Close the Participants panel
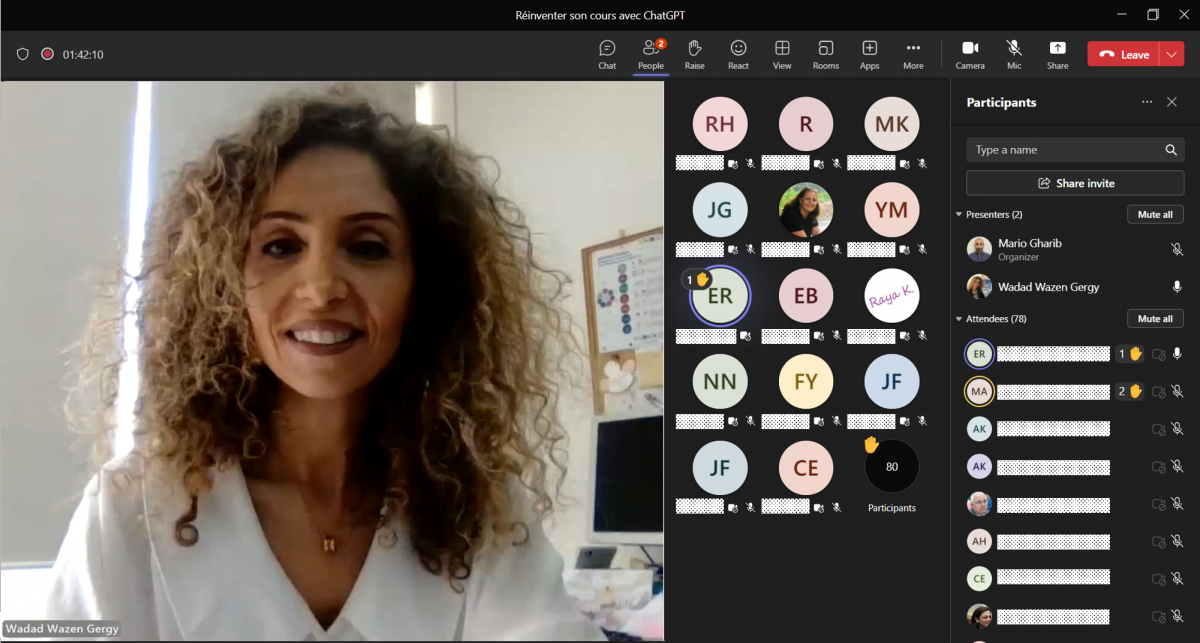This screenshot has width=1200, height=643. [1172, 102]
